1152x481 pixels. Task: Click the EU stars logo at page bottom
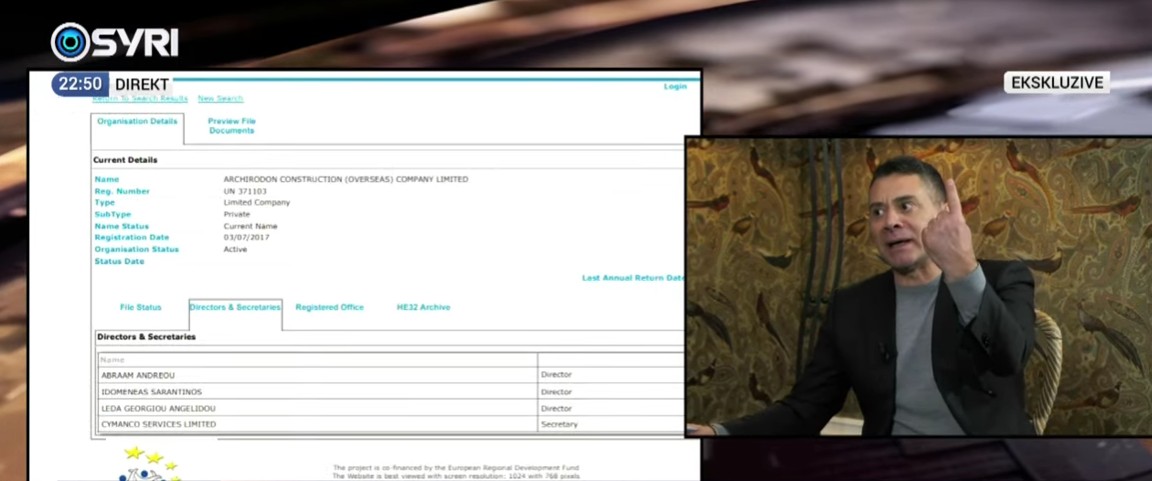click(x=150, y=463)
